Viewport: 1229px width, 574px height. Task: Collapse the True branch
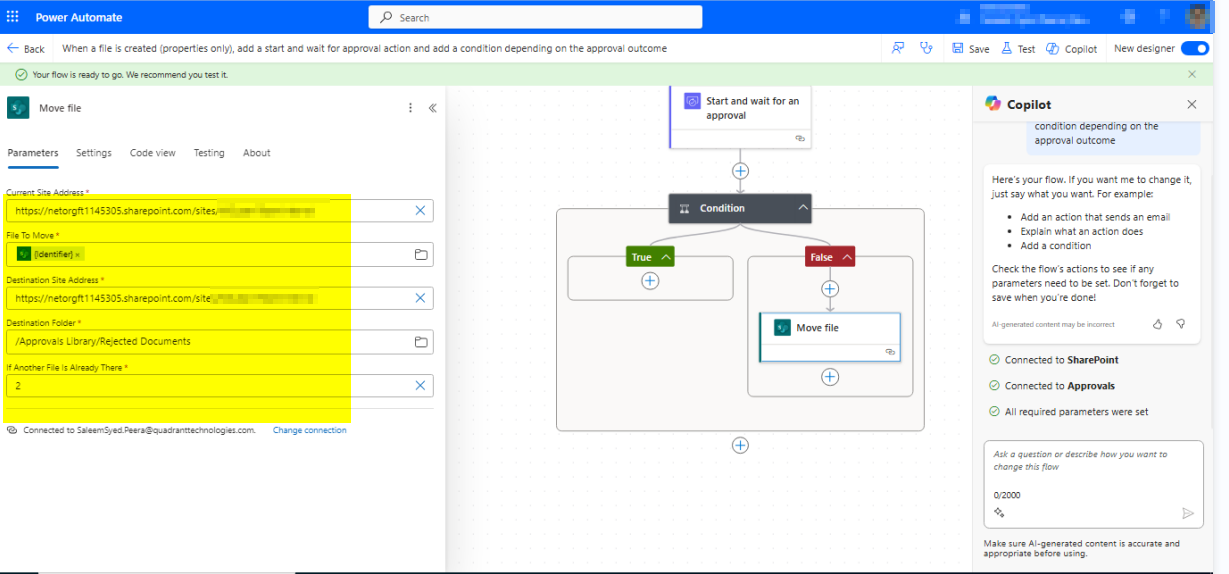[x=667, y=257]
